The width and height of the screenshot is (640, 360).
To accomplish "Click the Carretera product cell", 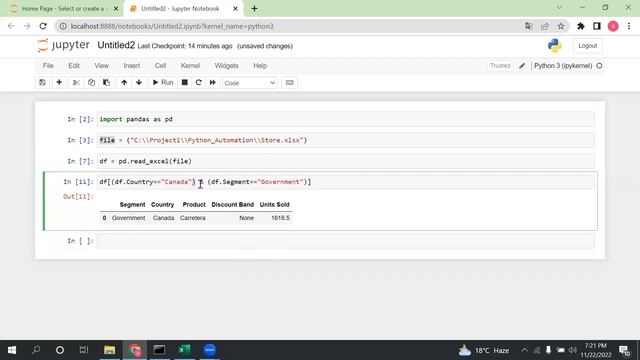I will (x=193, y=218).
